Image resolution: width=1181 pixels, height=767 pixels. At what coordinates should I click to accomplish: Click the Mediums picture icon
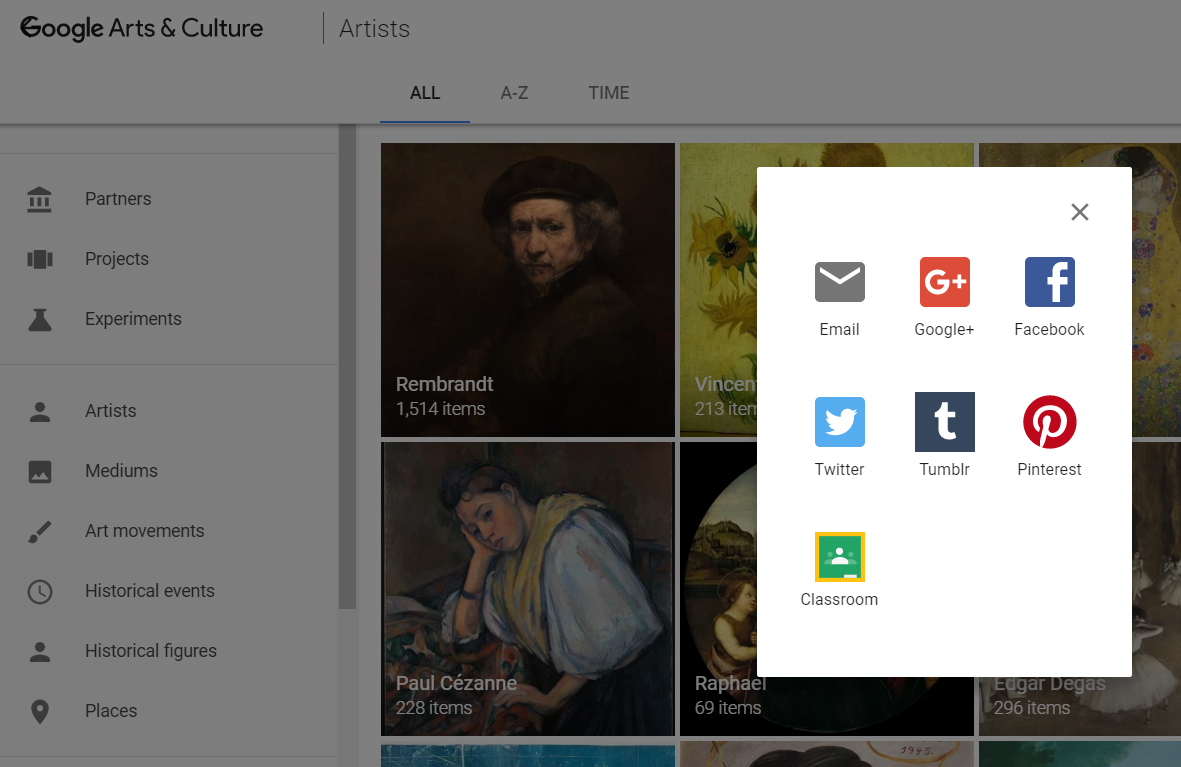(x=40, y=472)
